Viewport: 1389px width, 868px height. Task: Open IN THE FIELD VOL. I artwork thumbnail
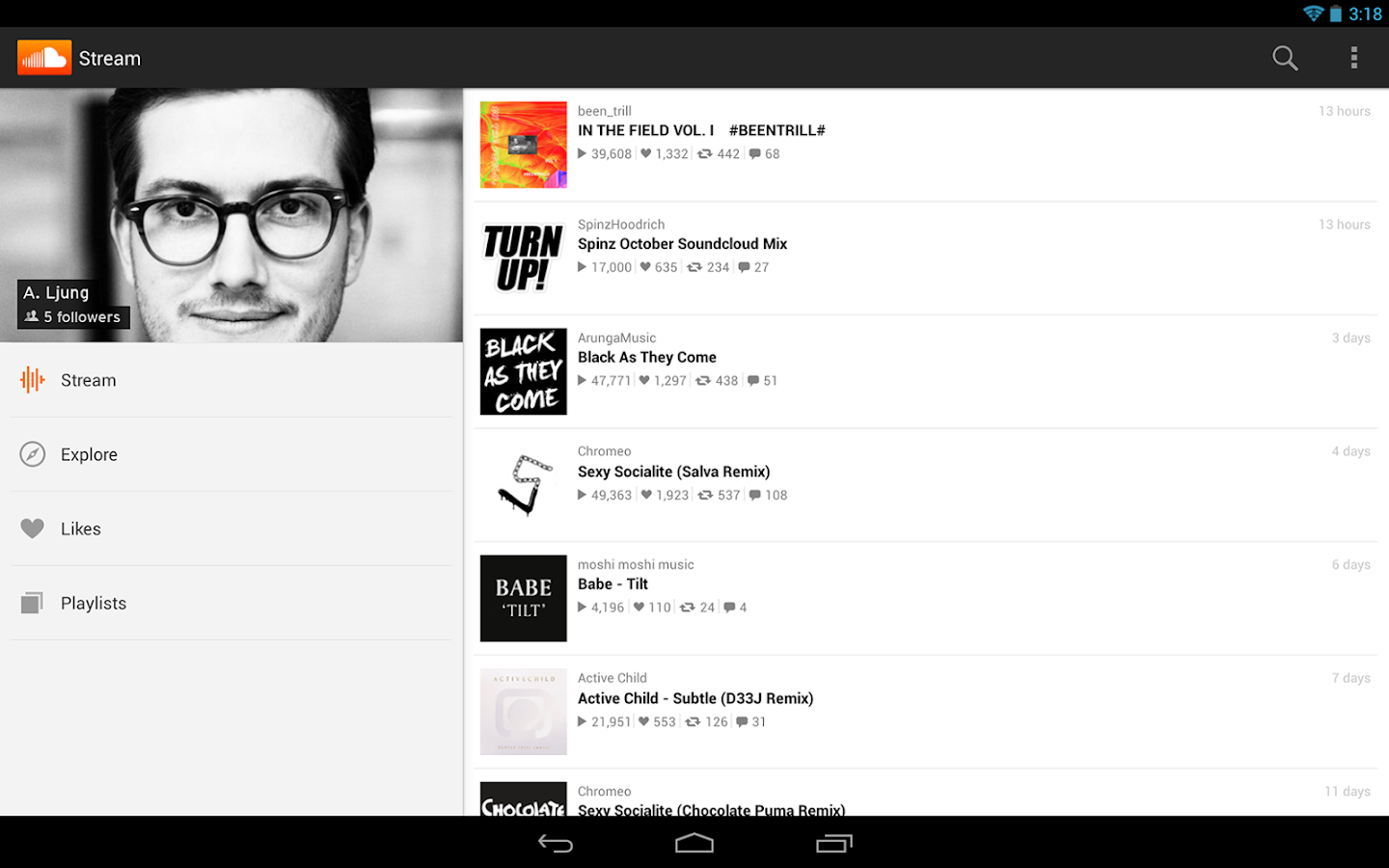(524, 145)
